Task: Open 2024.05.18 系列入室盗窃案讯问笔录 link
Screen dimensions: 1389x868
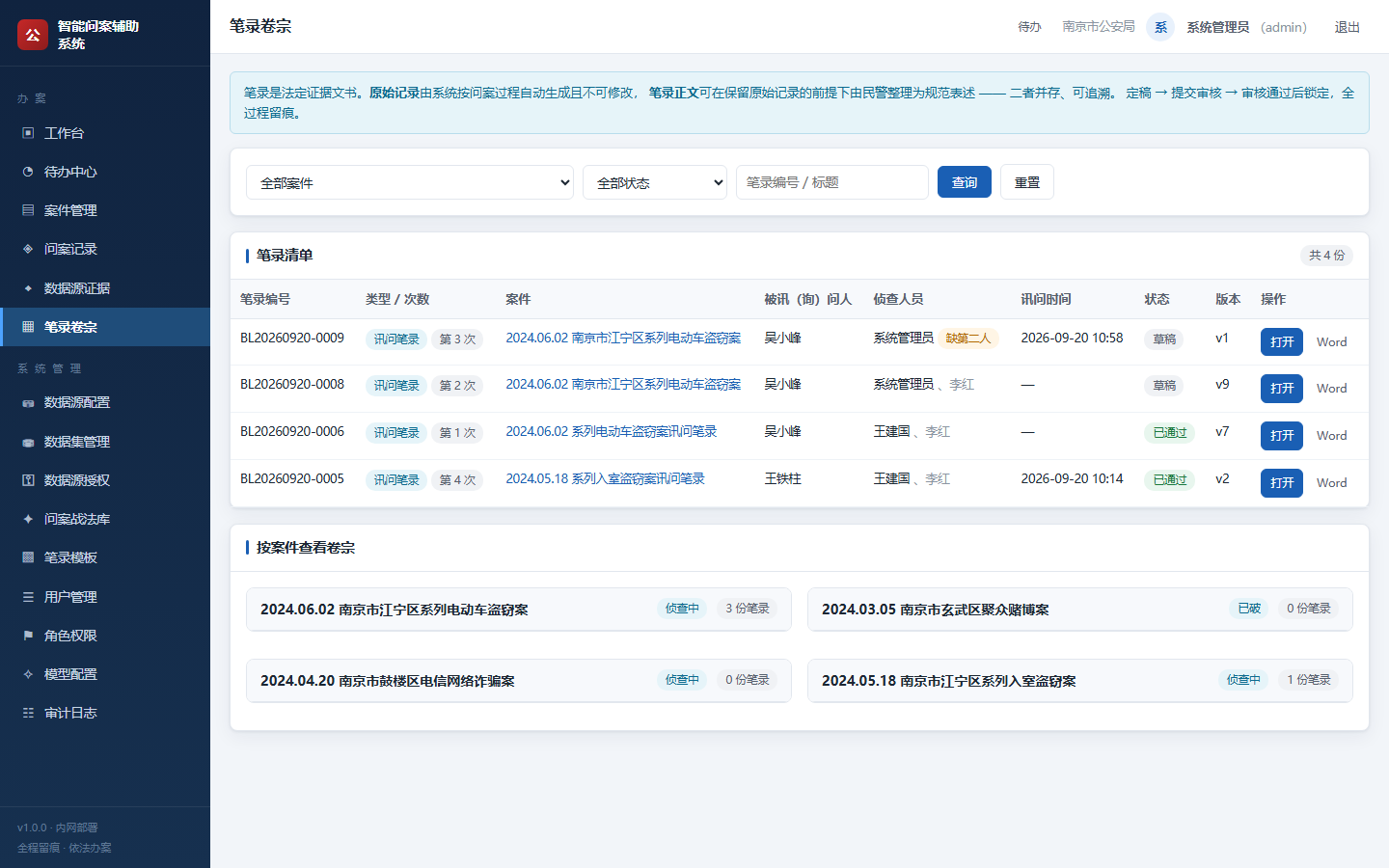Action: point(605,478)
